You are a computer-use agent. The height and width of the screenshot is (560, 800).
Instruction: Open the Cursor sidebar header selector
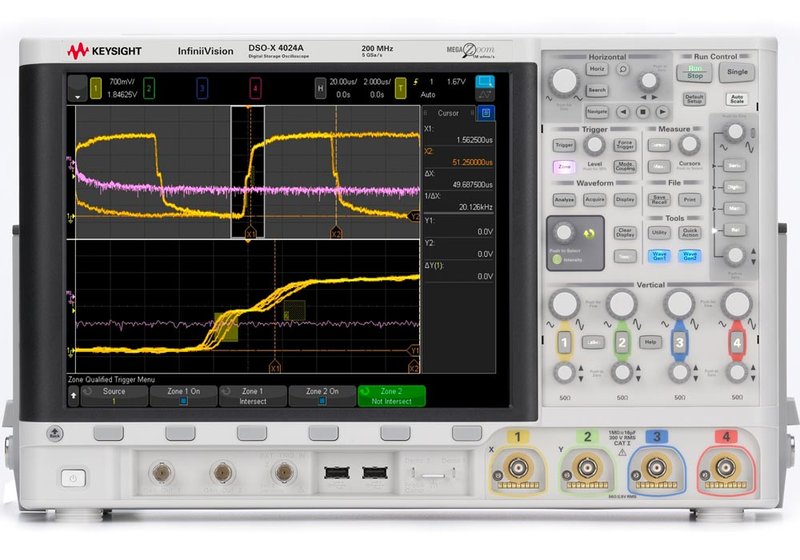(x=448, y=113)
